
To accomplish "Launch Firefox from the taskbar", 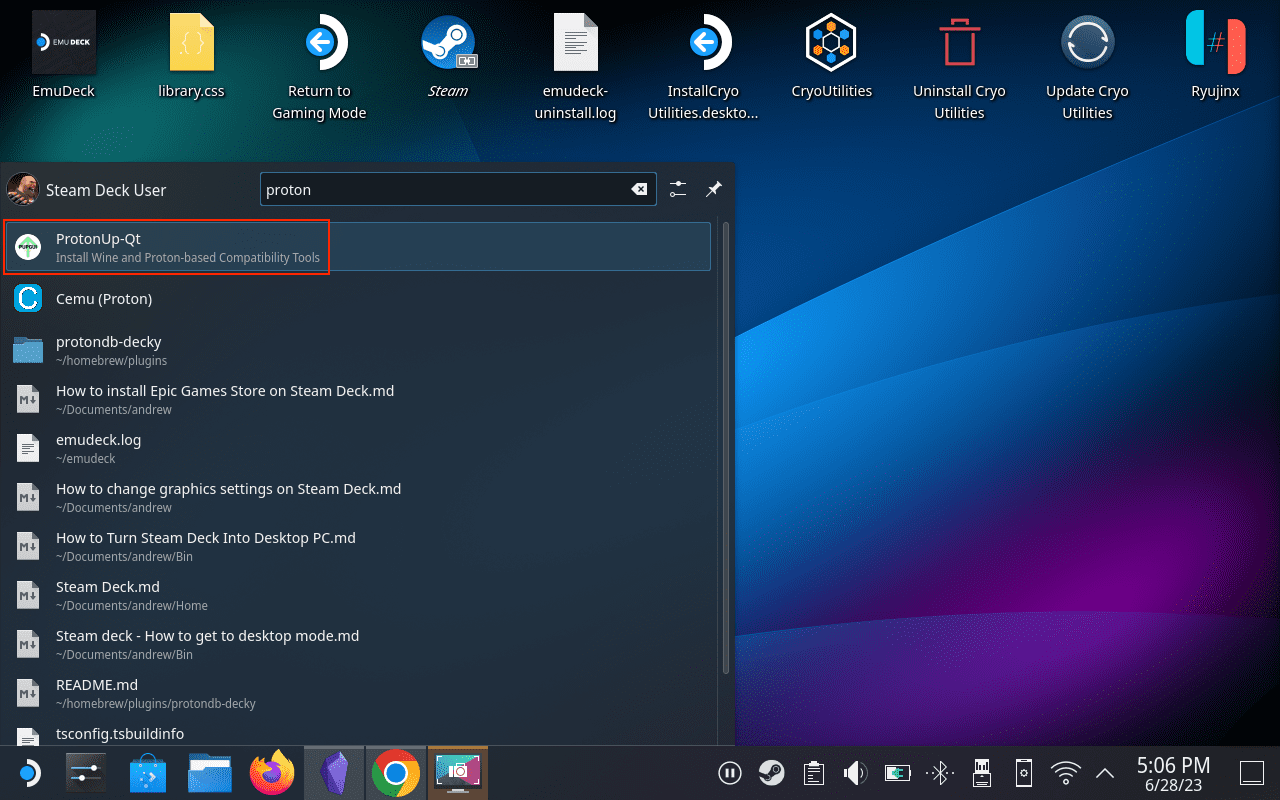I will click(x=272, y=773).
